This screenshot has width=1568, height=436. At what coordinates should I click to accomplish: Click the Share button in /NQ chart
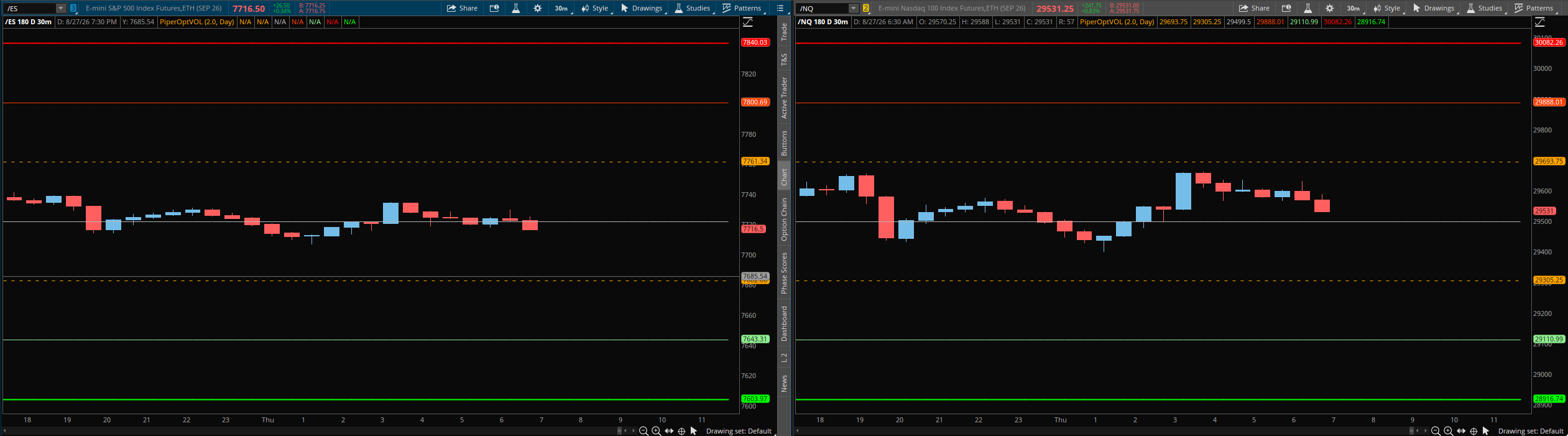(1254, 8)
